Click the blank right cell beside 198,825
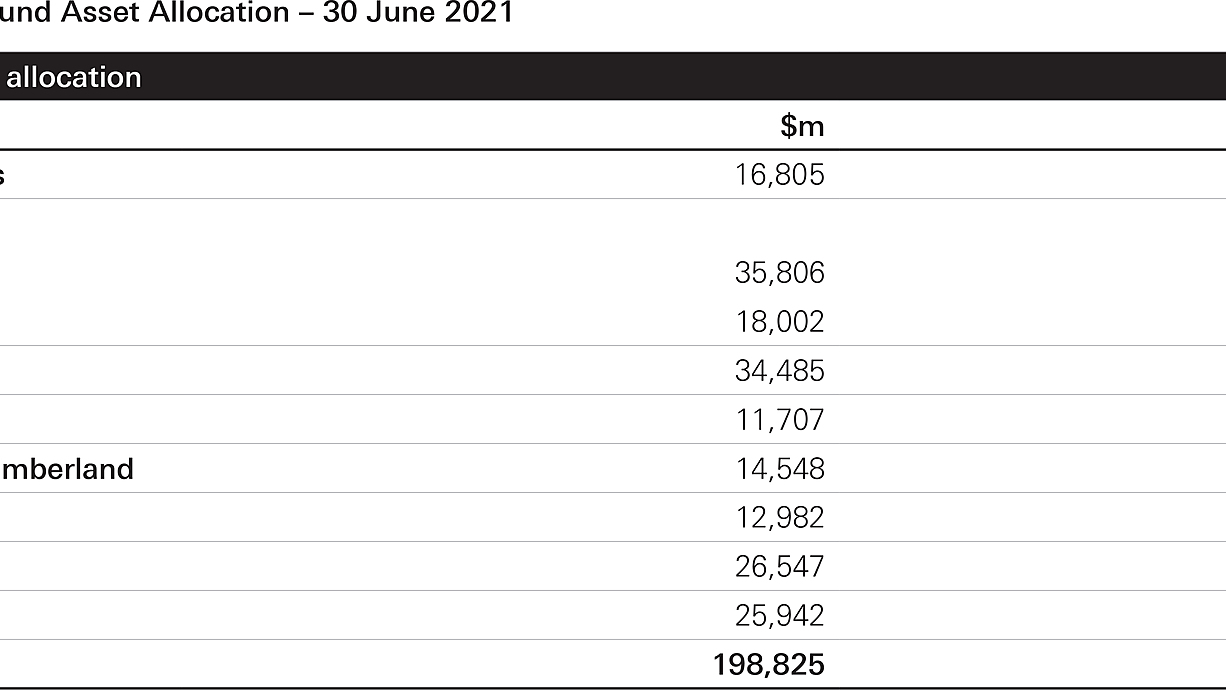1226x690 pixels. pyautogui.click(x=1026, y=665)
